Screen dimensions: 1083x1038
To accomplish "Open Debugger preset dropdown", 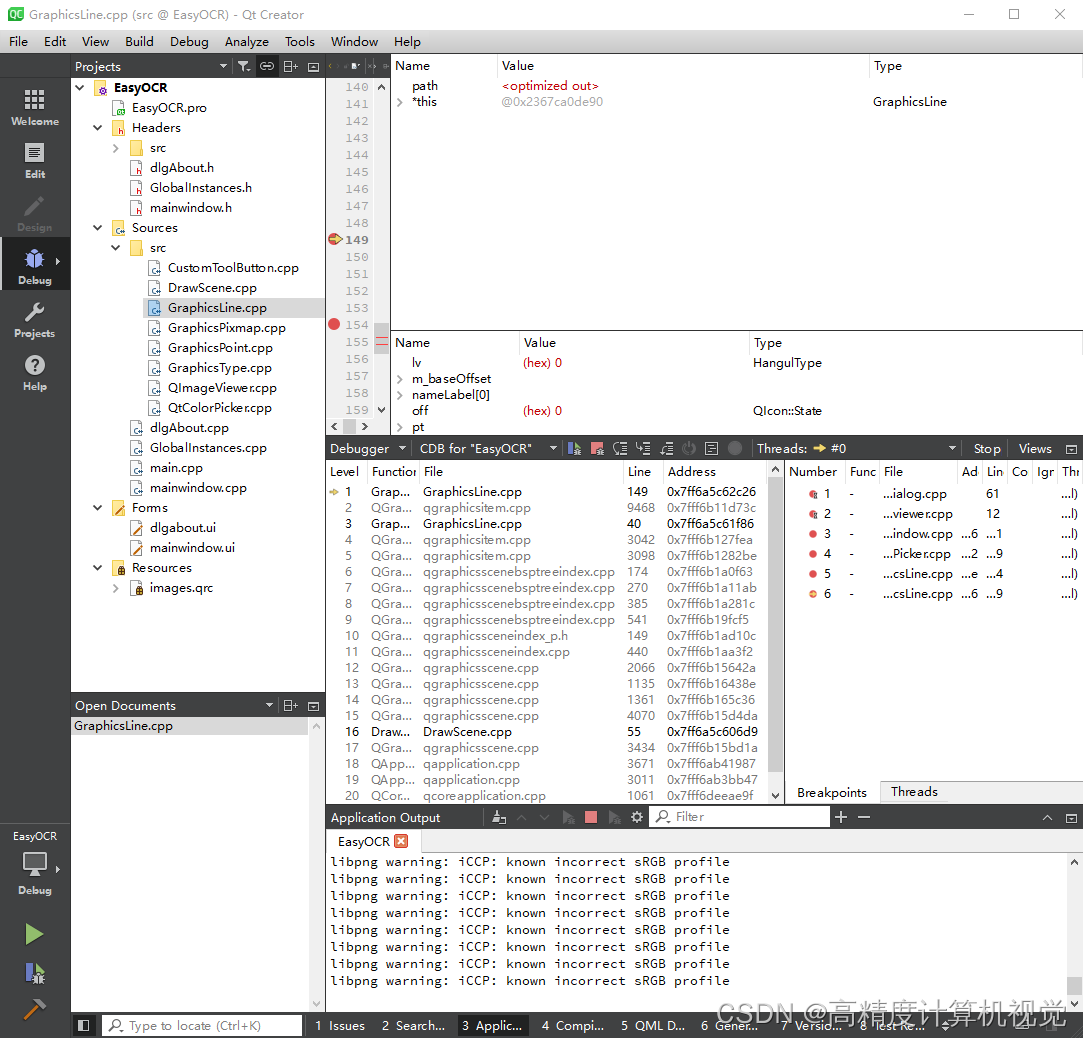I will tap(368, 448).
